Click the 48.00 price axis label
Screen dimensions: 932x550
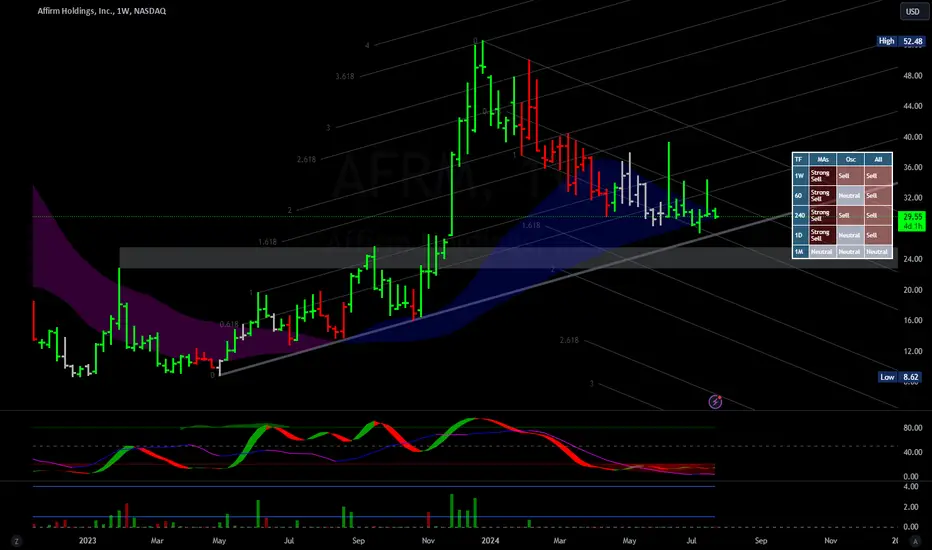(912, 76)
